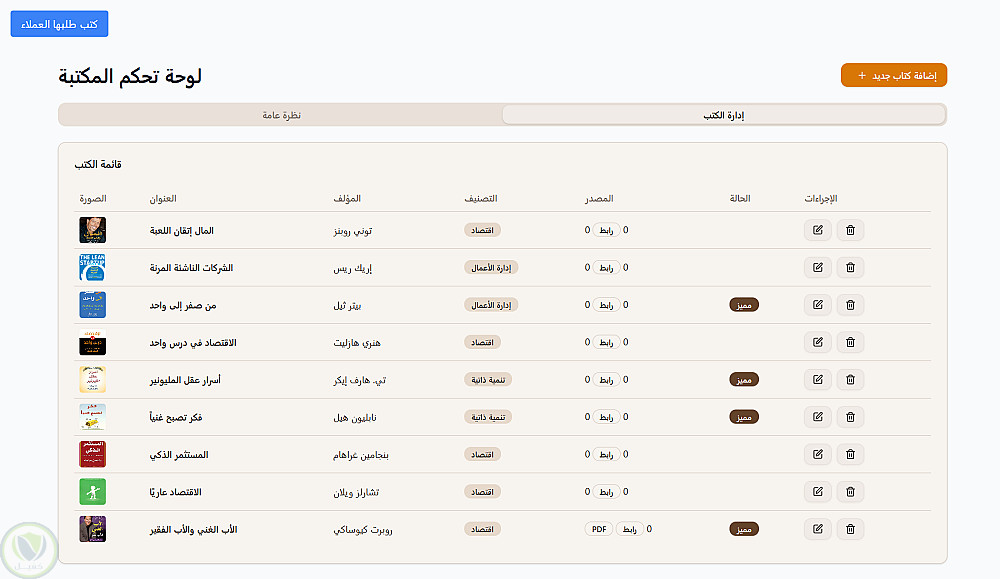Image resolution: width=1000 pixels, height=579 pixels.
Task: Edit the book من صفر إلى واحد
Action: (x=817, y=305)
